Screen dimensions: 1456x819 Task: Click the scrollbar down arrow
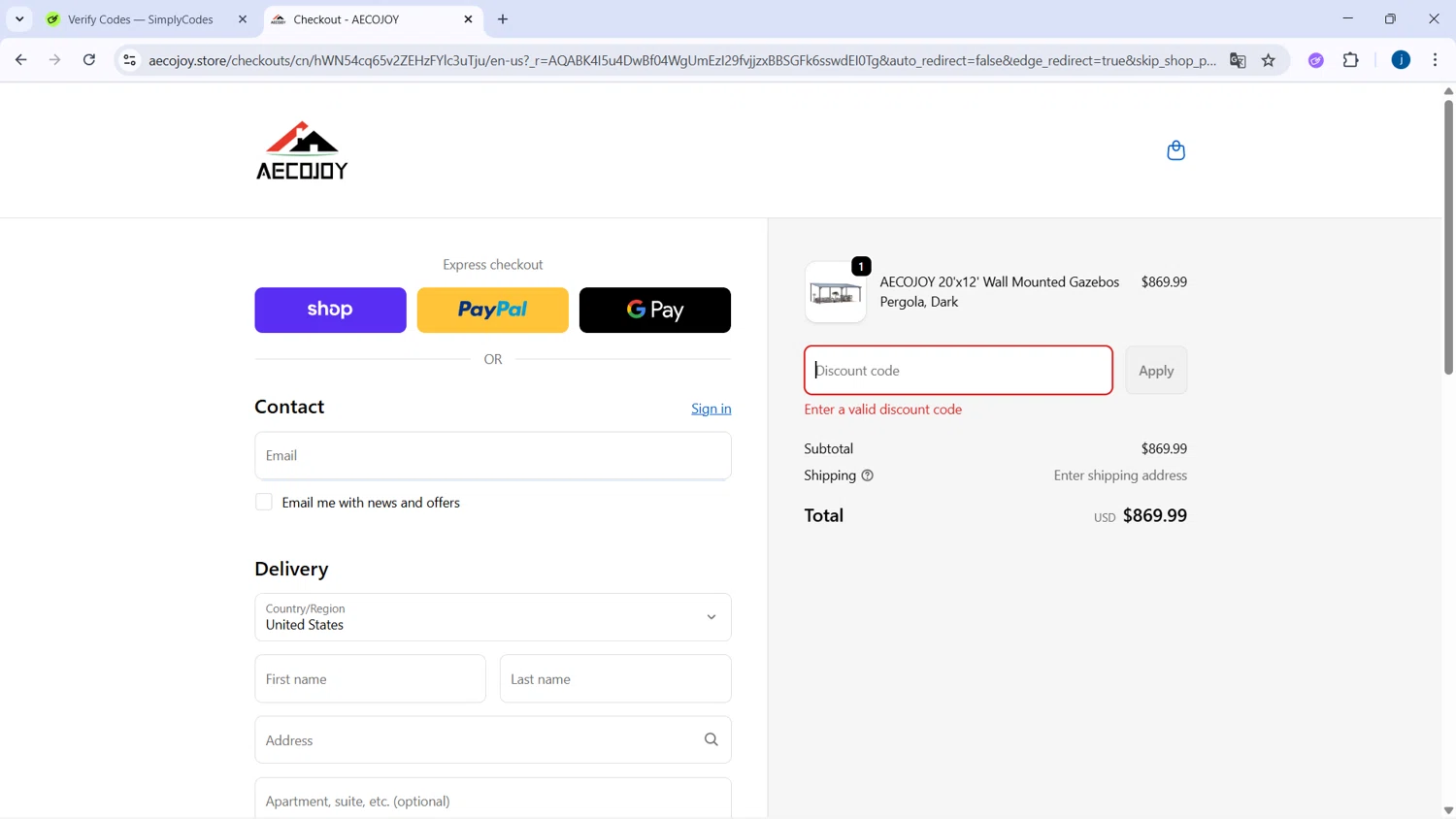[1448, 810]
